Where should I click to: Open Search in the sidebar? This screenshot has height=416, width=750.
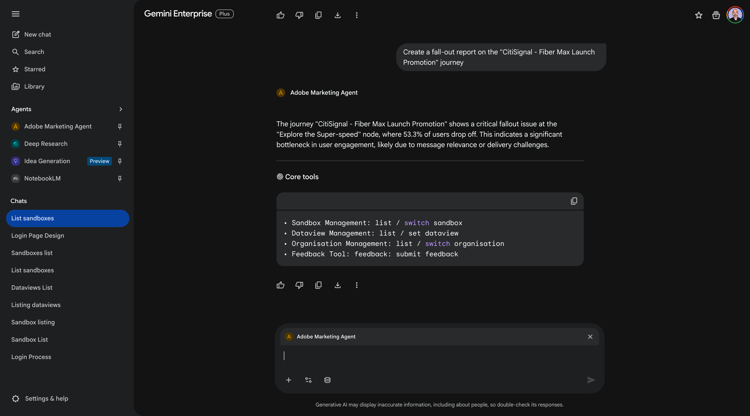pyautogui.click(x=28, y=52)
